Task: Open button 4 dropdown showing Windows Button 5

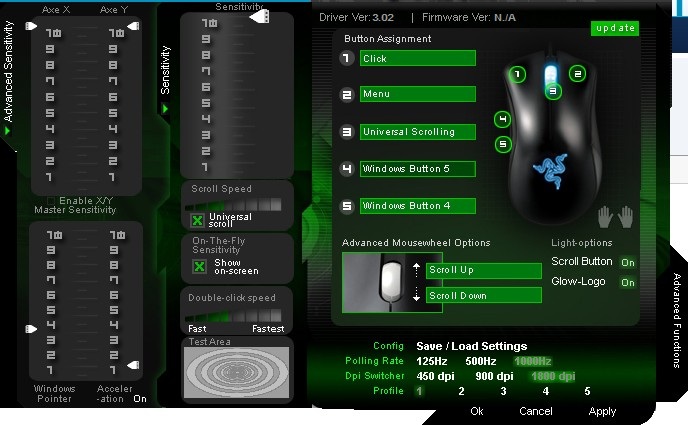Action: tap(418, 169)
